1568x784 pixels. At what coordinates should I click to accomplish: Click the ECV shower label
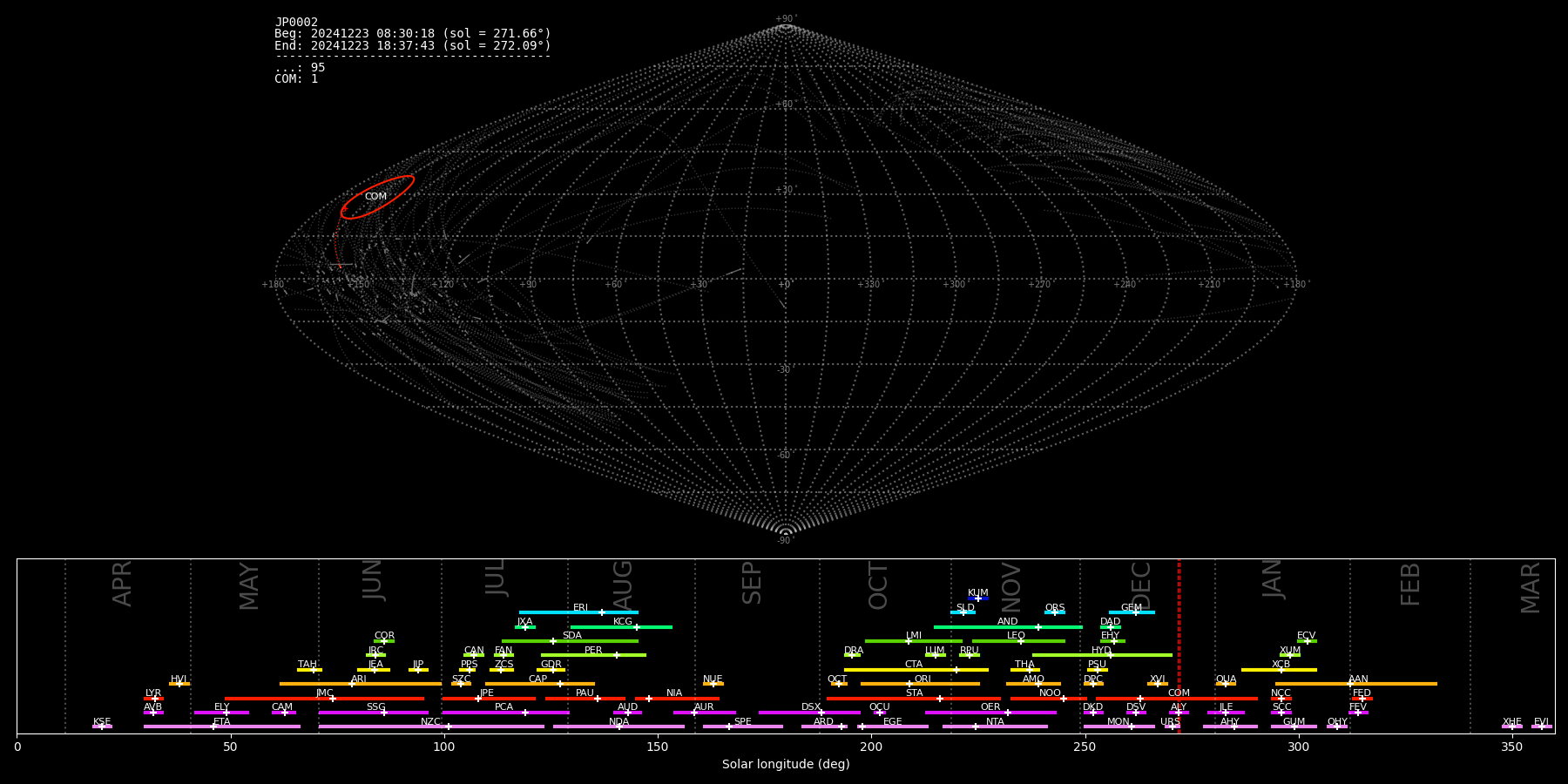[1306, 636]
